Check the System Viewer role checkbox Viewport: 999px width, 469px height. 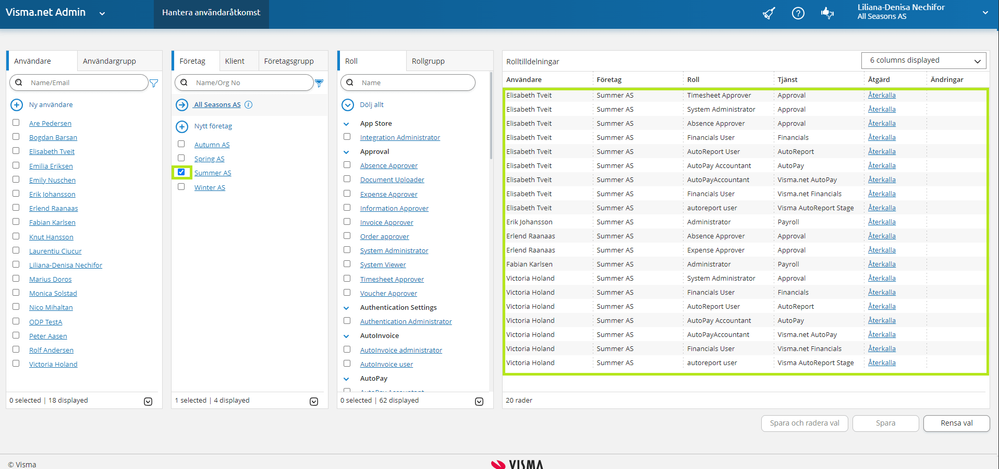[x=347, y=264]
